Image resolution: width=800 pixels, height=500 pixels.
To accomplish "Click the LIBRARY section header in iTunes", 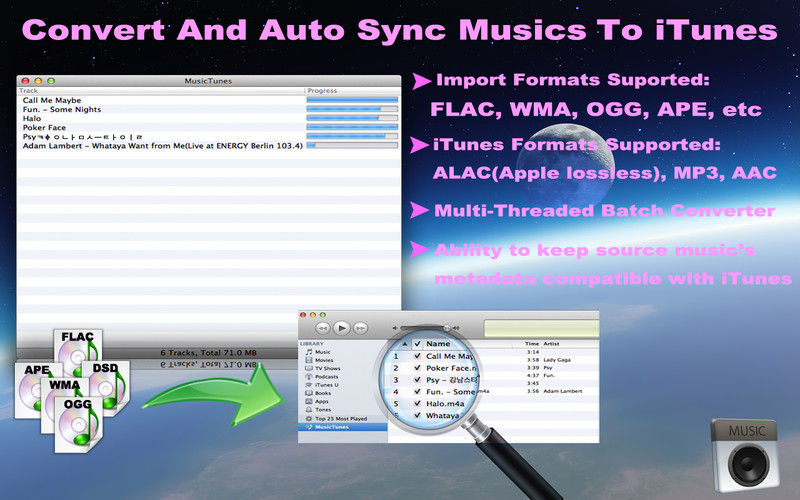I will [311, 344].
